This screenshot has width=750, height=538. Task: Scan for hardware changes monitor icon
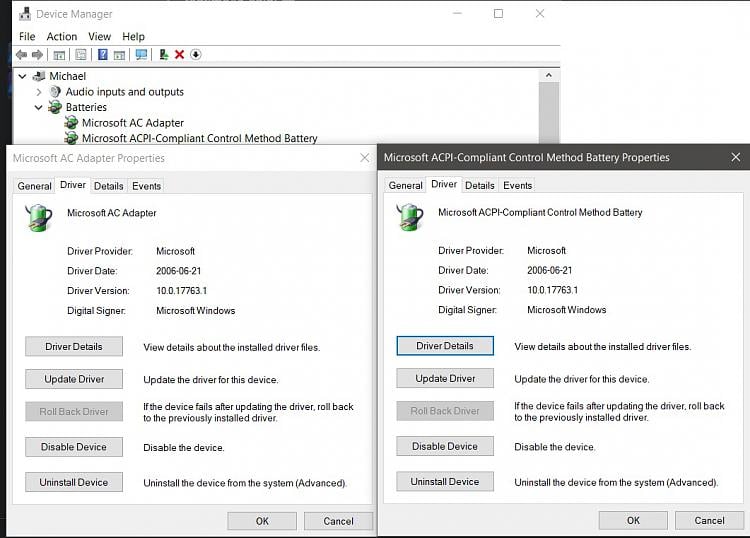click(x=141, y=55)
